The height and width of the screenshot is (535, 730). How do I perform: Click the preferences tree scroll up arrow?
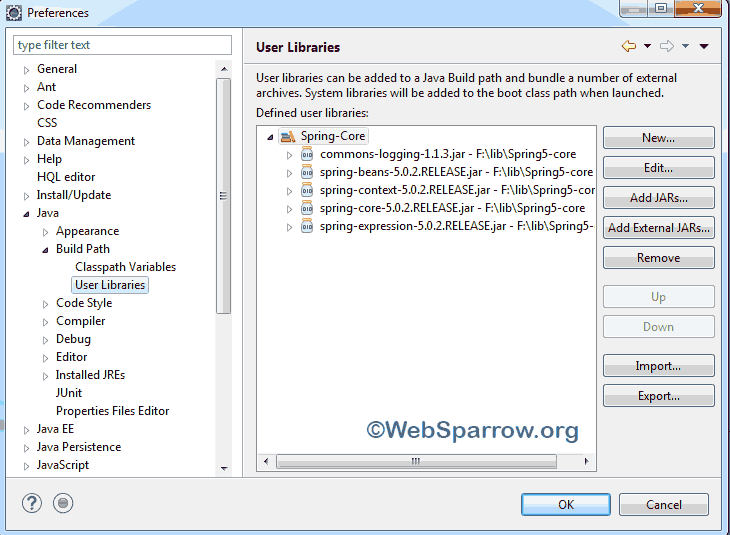point(224,69)
